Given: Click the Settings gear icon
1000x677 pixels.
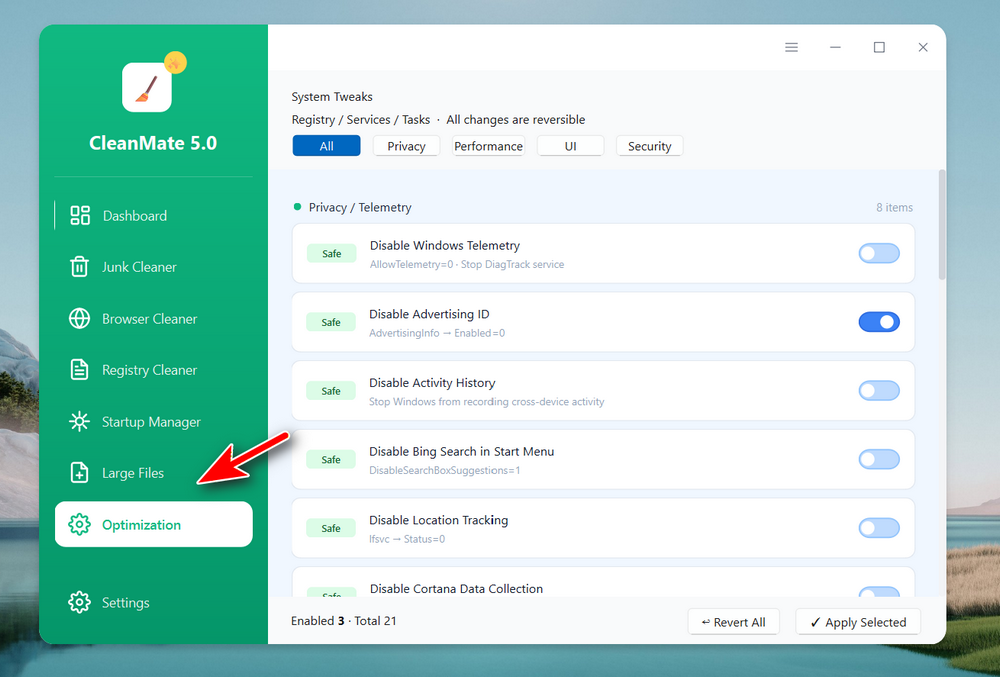Looking at the screenshot, I should pyautogui.click(x=80, y=603).
